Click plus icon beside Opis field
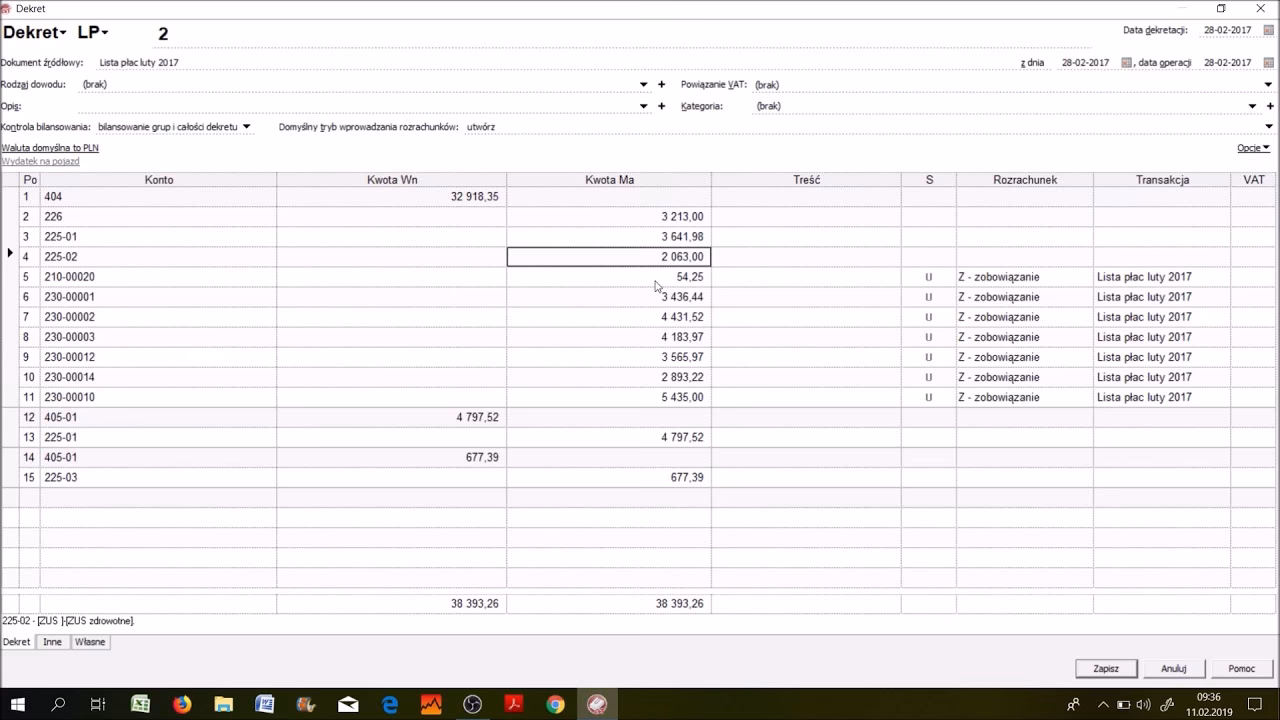1280x720 pixels. tap(661, 106)
